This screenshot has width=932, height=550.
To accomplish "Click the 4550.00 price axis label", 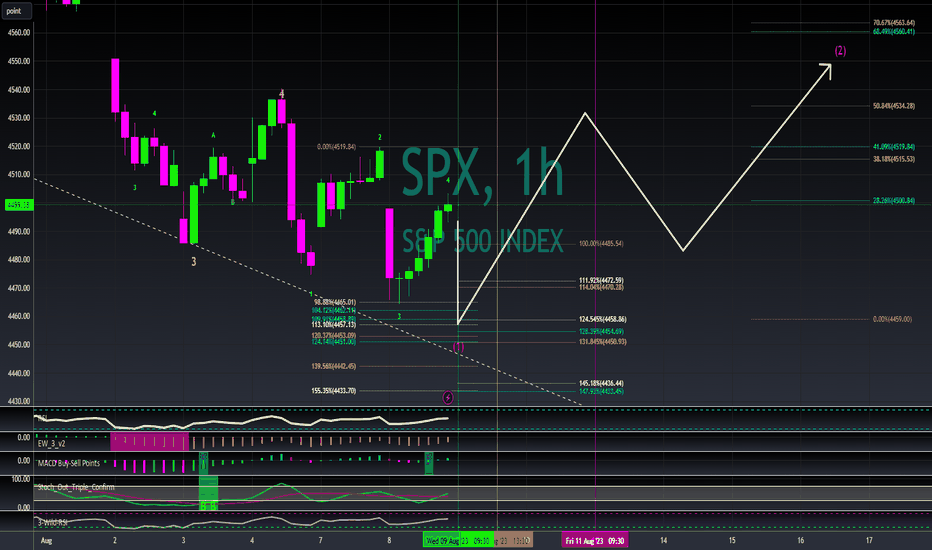I will point(19,61).
